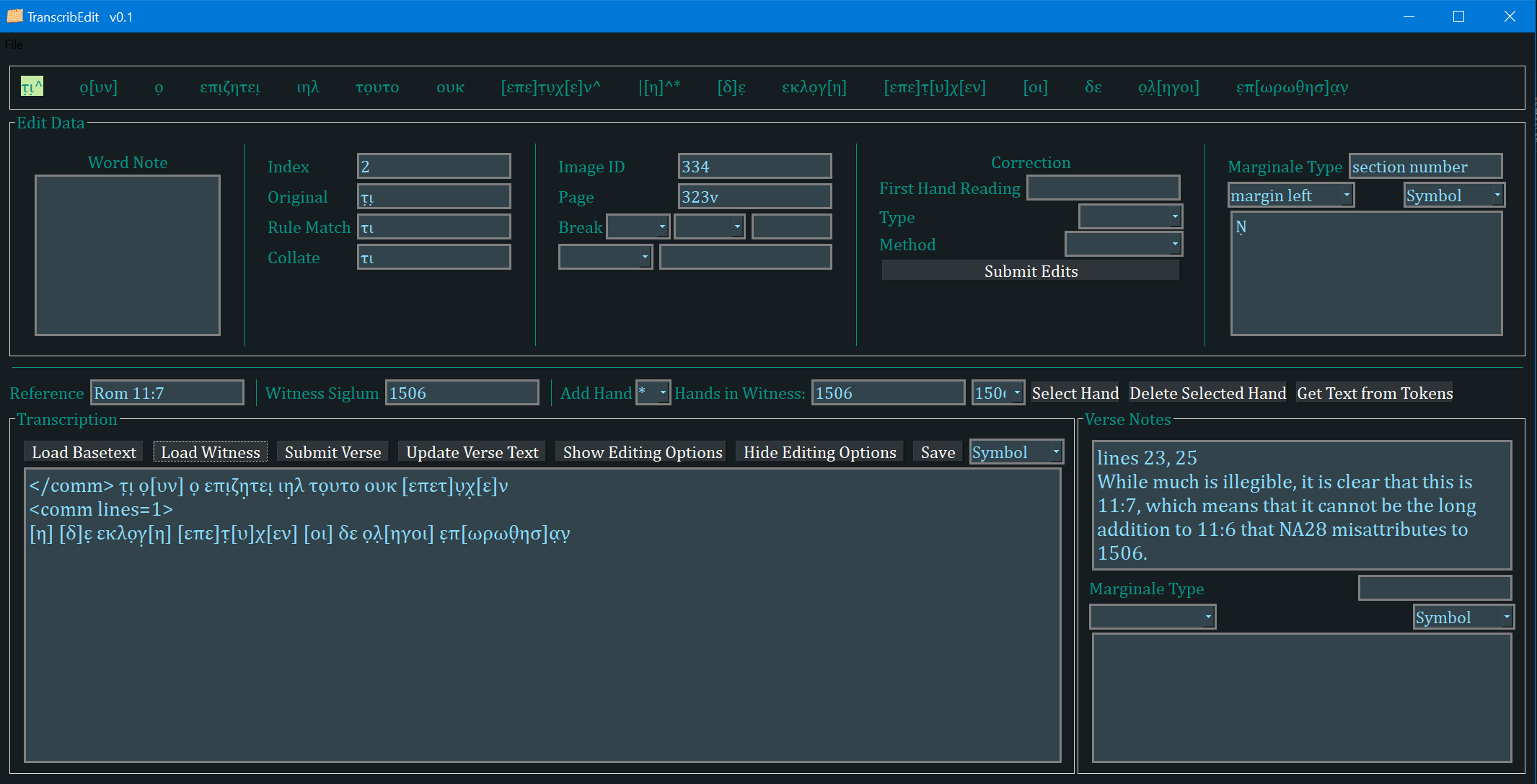
Task: Click the ο[υν] token in word strip
Action: click(98, 87)
